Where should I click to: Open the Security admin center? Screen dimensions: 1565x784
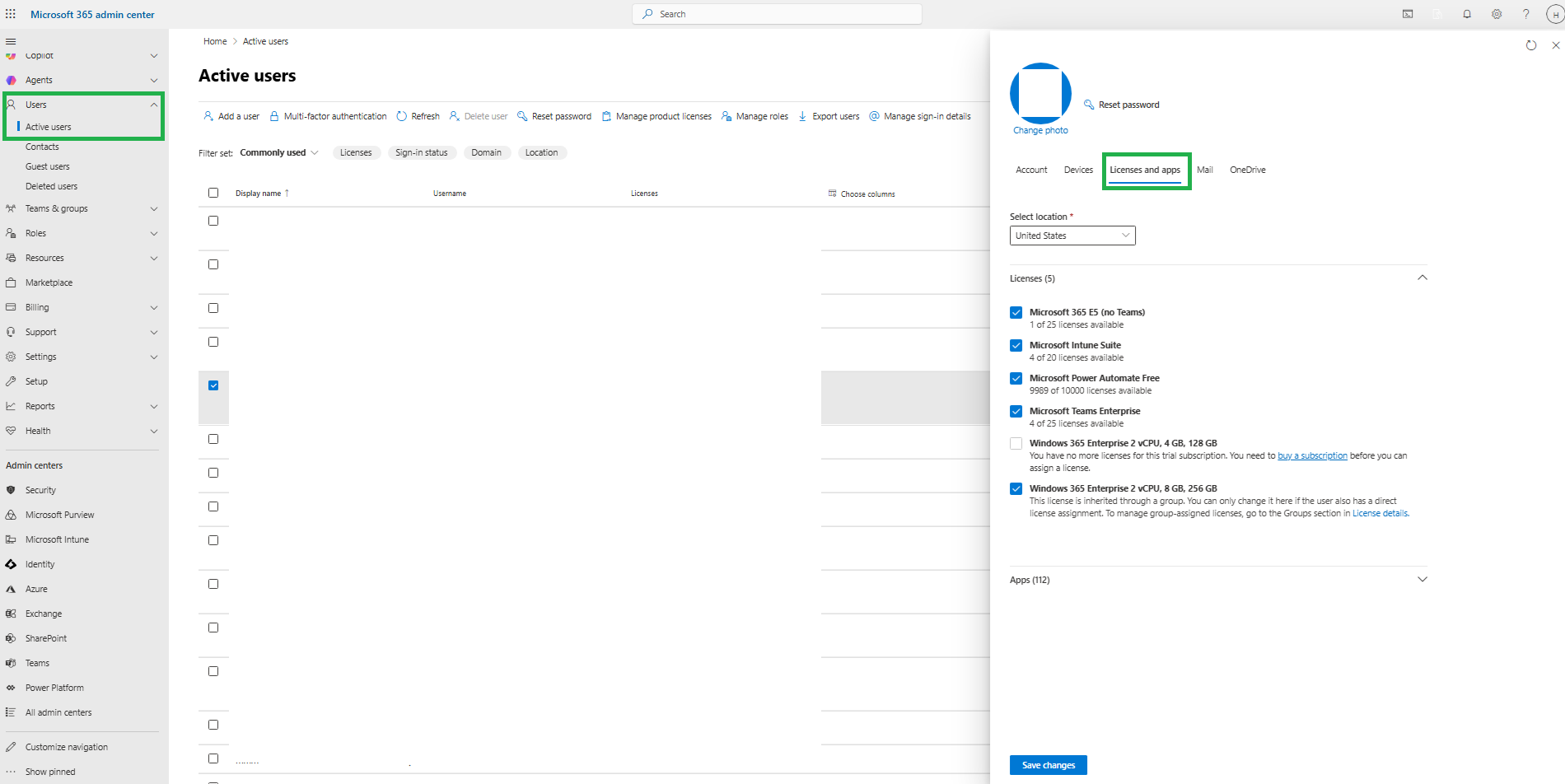pos(40,490)
